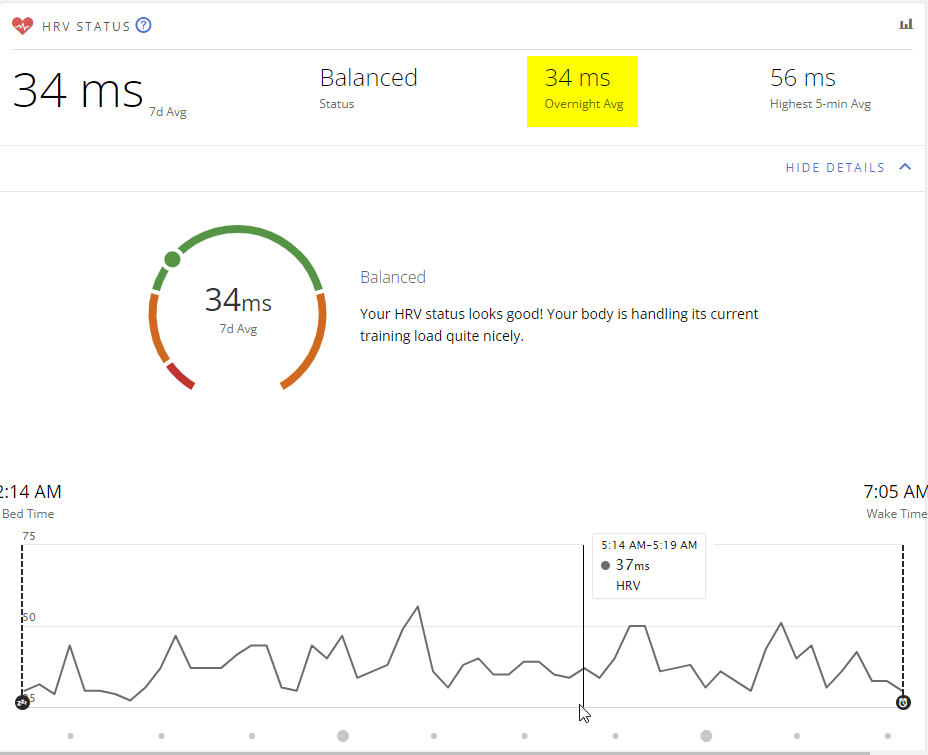Click the rightmost small timeline dot

click(x=888, y=736)
